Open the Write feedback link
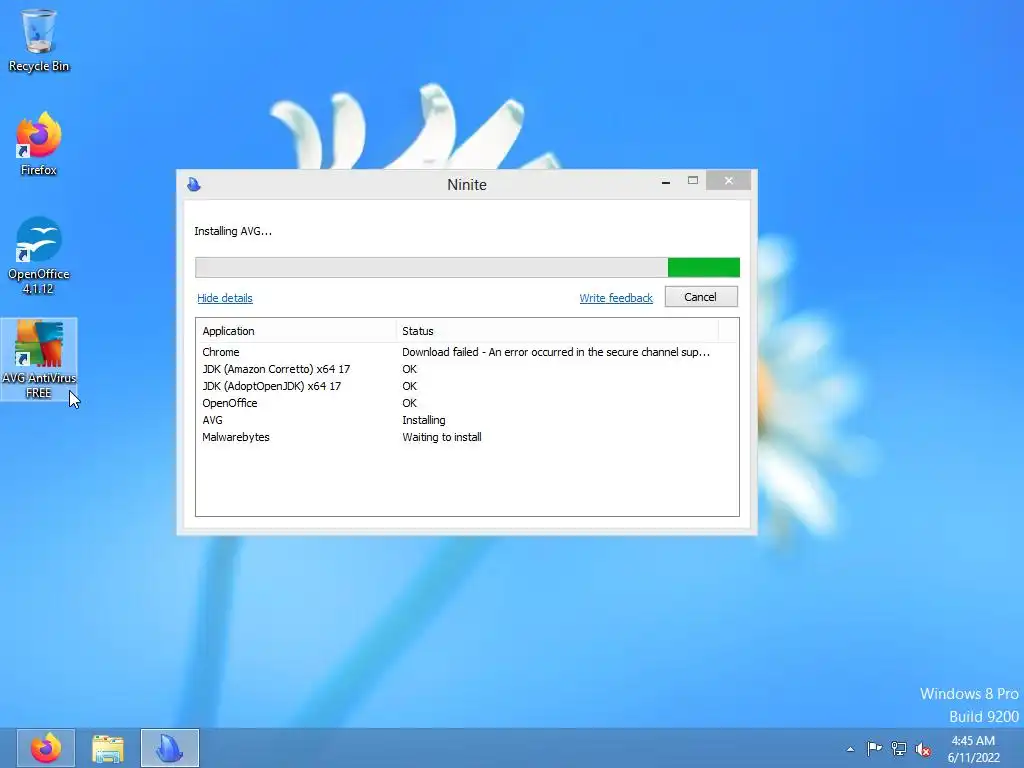 point(616,298)
